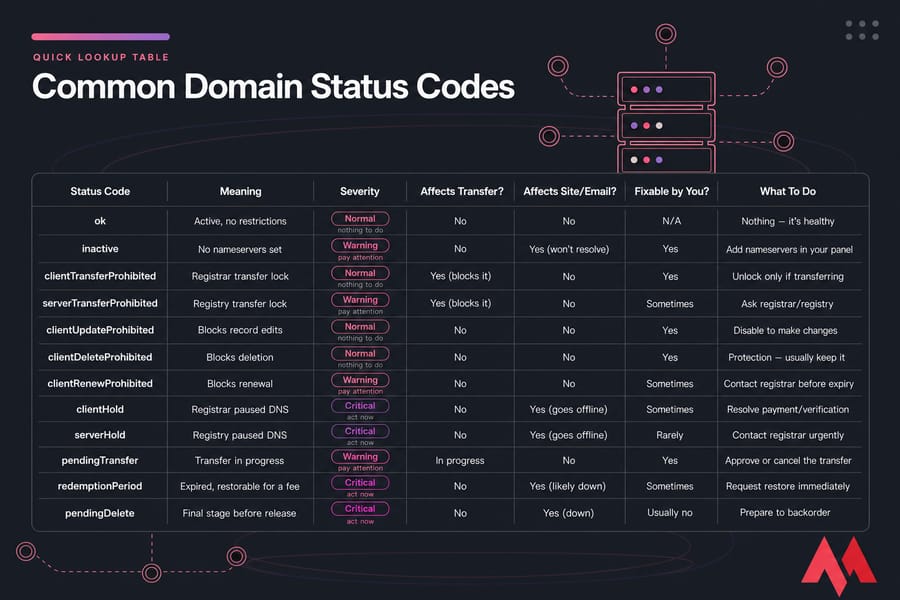This screenshot has width=900, height=600.
Task: Click "Registry paused DNS" meaning
Action: (240, 435)
